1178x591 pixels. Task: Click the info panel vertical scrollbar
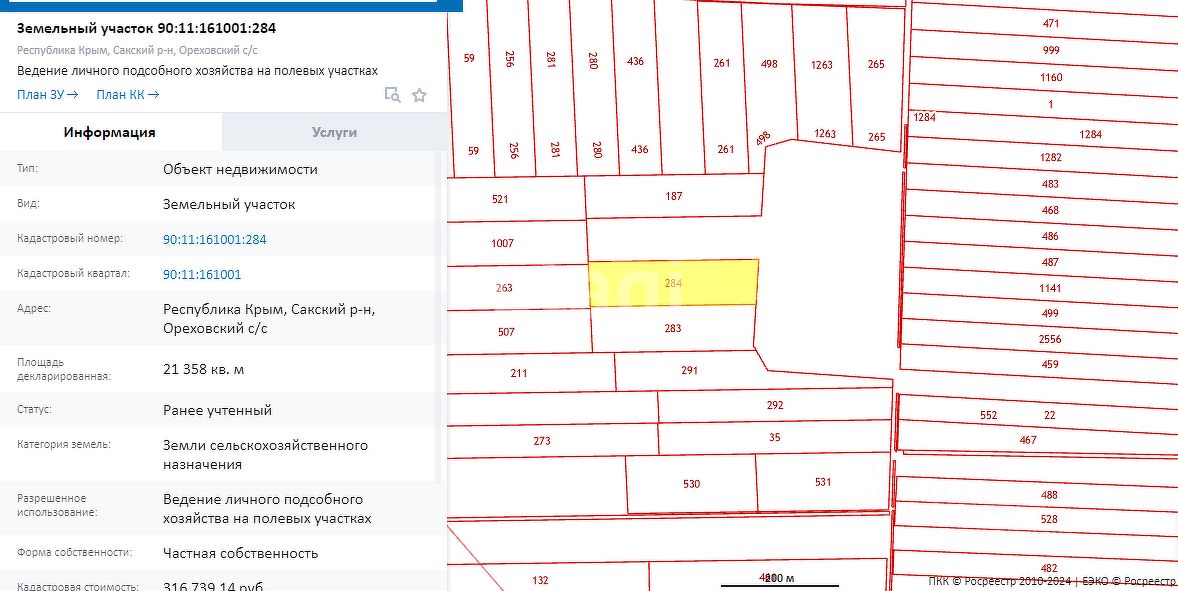(x=440, y=315)
